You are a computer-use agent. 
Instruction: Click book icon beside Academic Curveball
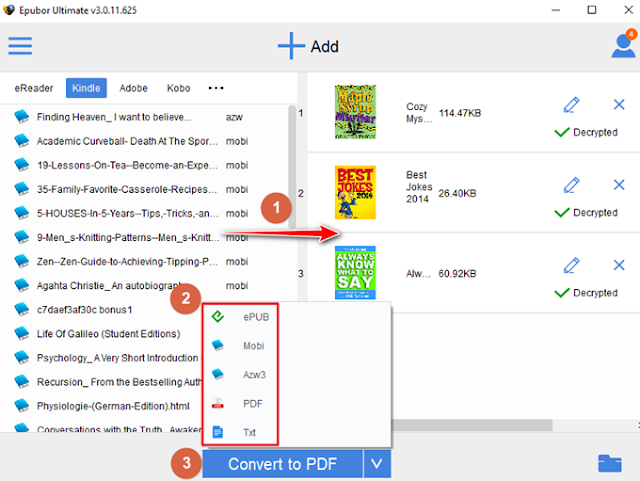22,141
